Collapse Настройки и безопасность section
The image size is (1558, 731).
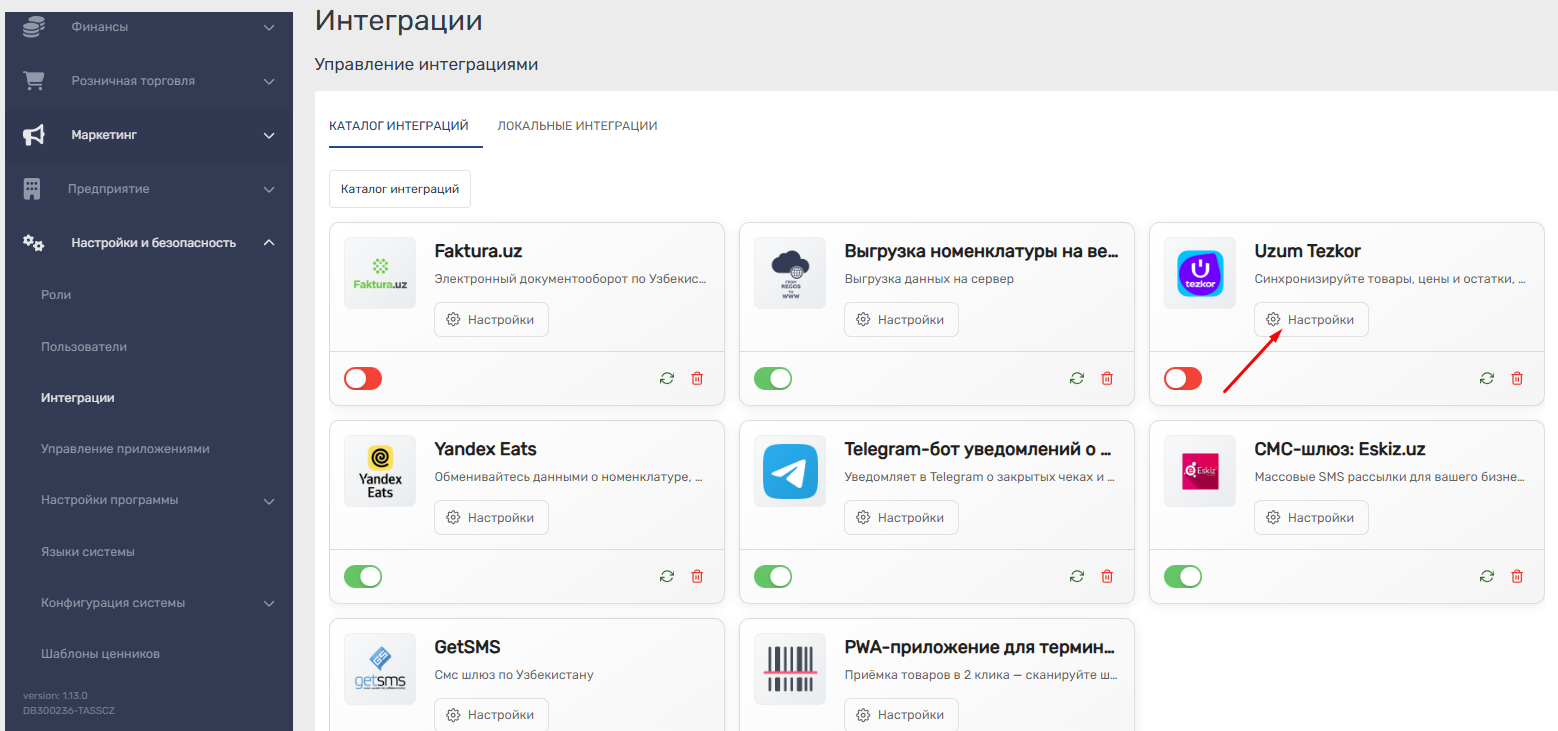pyautogui.click(x=268, y=242)
